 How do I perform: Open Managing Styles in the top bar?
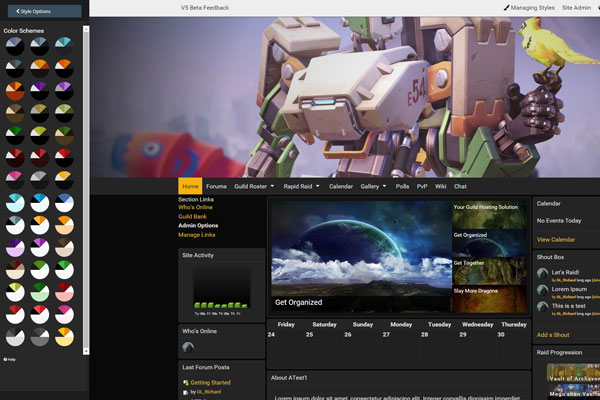point(532,7)
